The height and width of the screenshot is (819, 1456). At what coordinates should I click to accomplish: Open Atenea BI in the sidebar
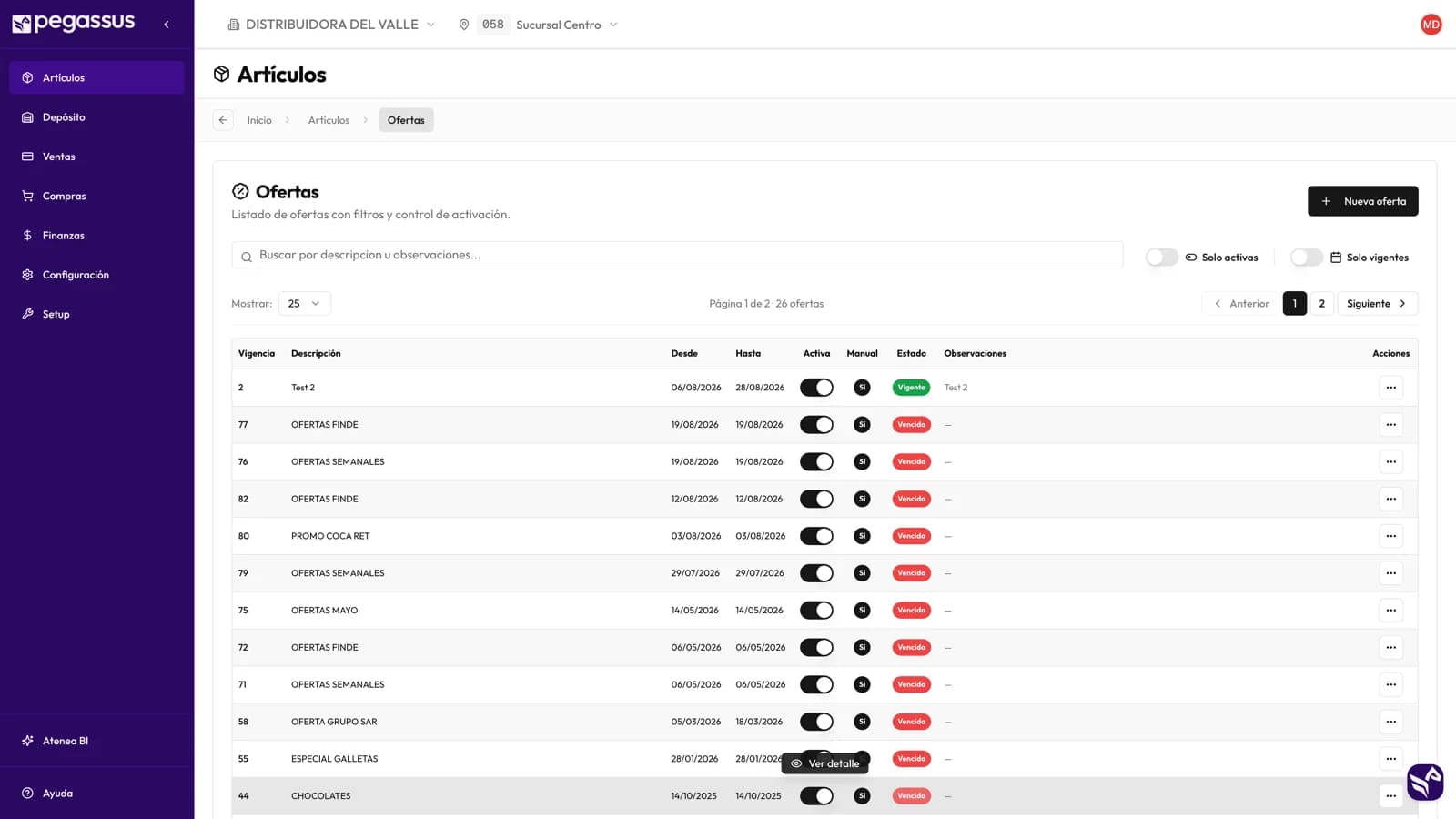[x=96, y=741]
